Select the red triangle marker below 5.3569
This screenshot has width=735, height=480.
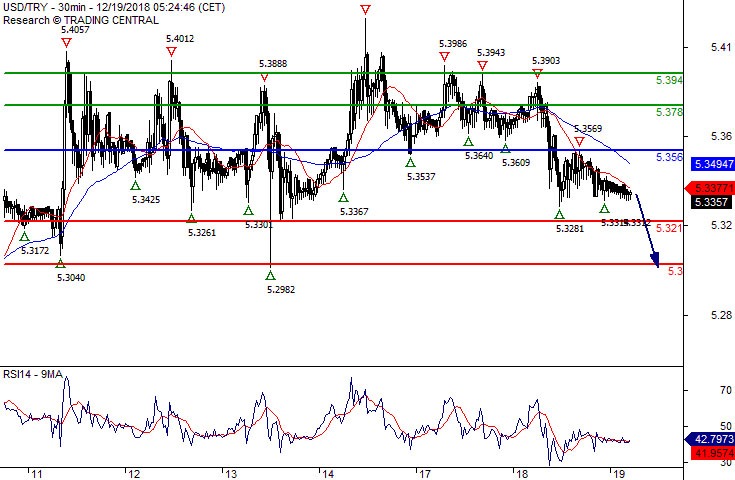pyautogui.click(x=579, y=142)
